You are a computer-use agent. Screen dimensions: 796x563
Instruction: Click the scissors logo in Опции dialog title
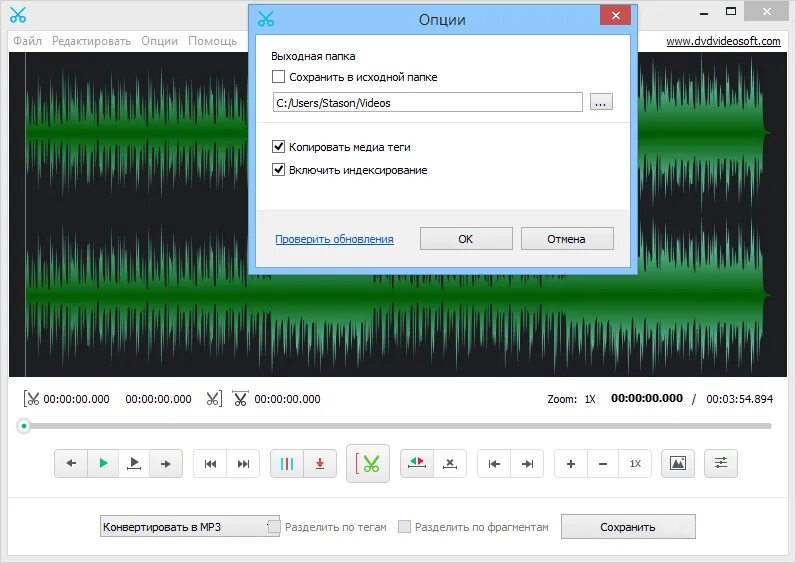click(266, 19)
